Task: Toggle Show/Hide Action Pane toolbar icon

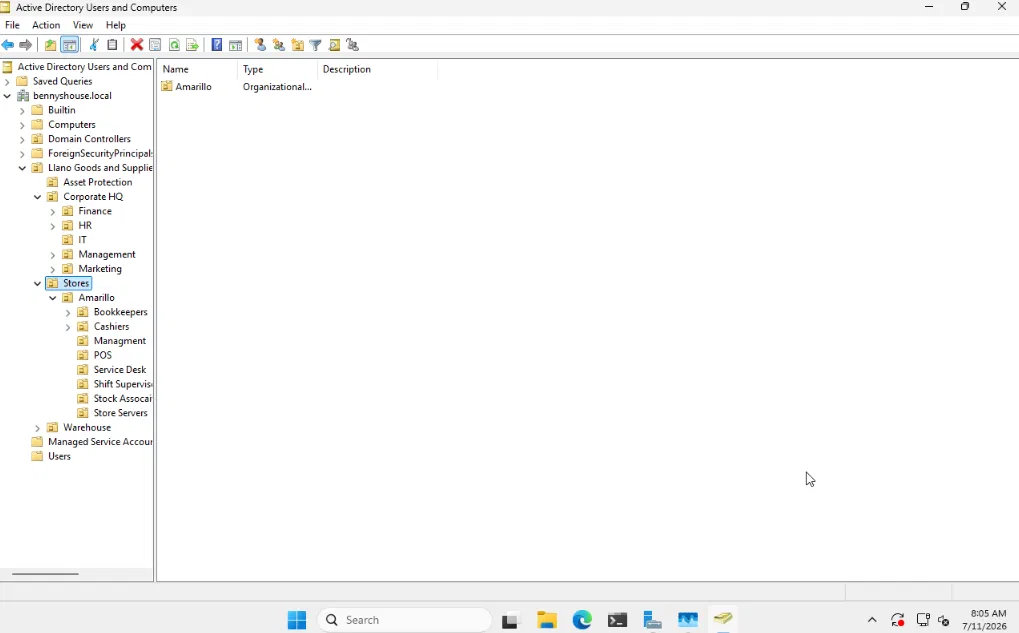Action: click(x=235, y=45)
